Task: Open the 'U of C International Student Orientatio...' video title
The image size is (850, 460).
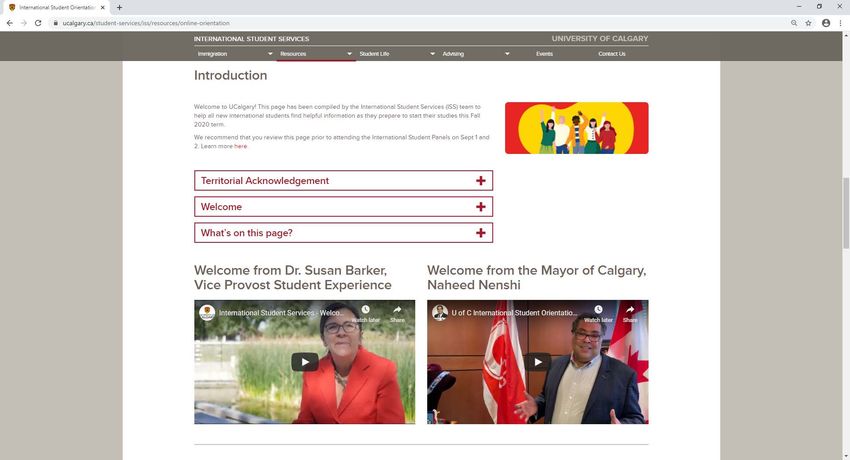Action: [514, 313]
